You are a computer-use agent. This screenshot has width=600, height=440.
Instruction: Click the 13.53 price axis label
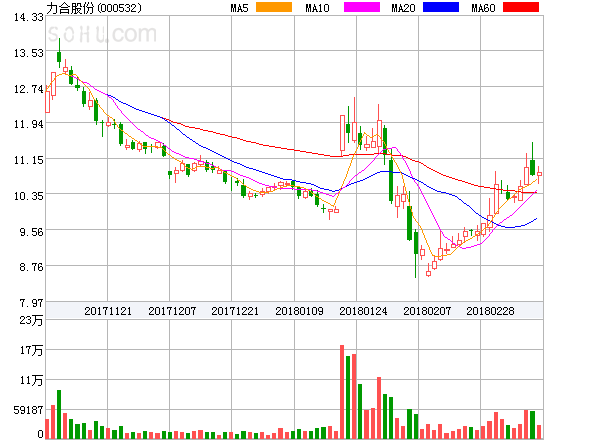point(29,53)
